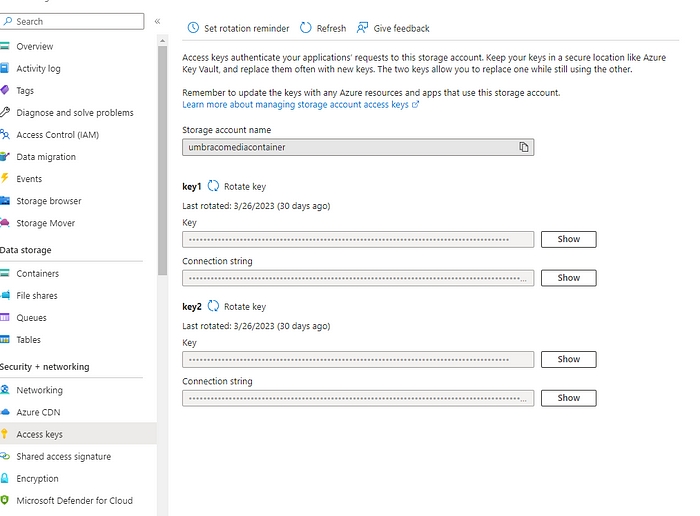
Task: Click the key1 rotate key icon
Action: point(213,186)
